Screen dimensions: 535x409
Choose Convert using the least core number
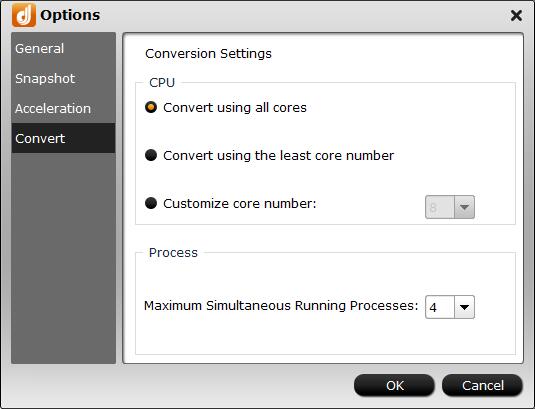coord(151,155)
